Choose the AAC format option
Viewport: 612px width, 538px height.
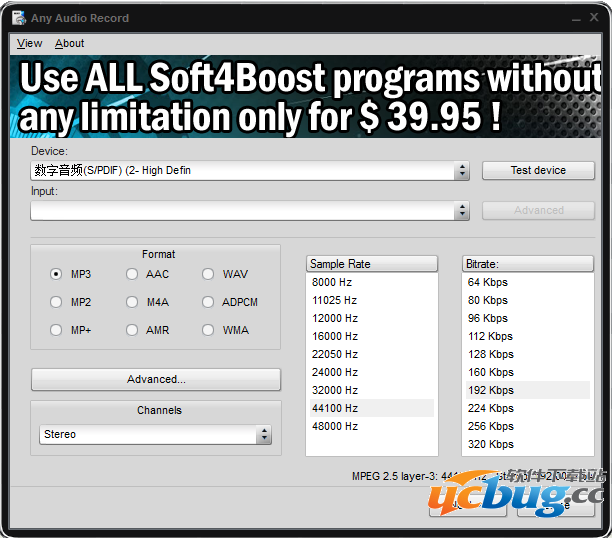pos(132,274)
